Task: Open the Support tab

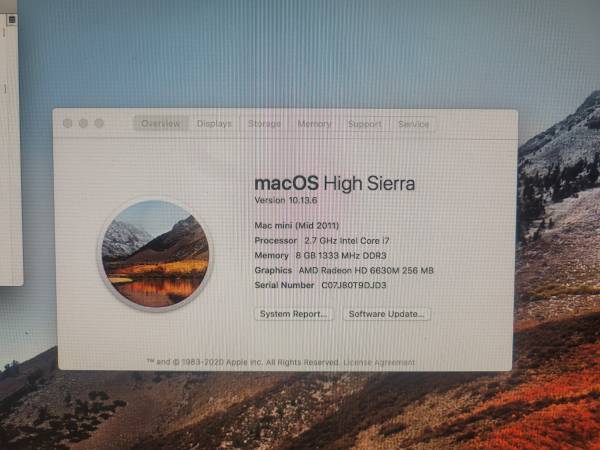Action: tap(365, 124)
